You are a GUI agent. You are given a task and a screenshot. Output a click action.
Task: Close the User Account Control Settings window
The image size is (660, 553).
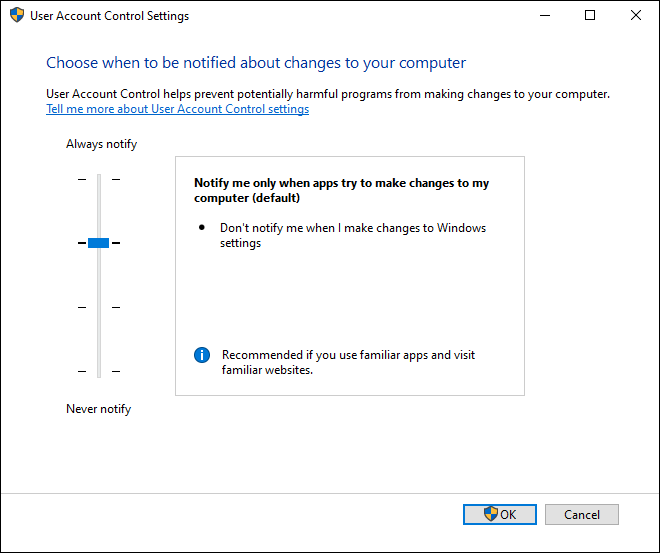point(636,16)
